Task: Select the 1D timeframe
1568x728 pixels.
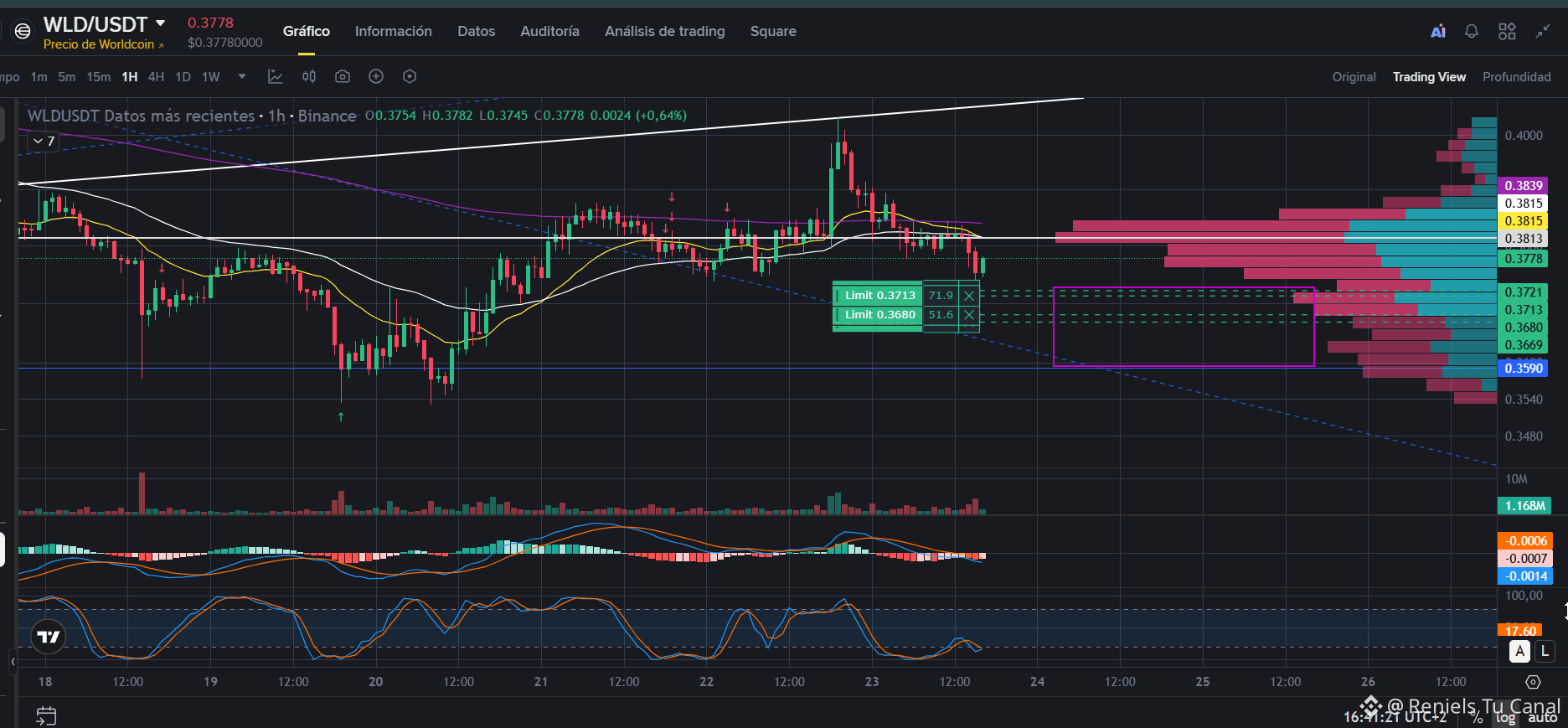Action: coord(183,77)
